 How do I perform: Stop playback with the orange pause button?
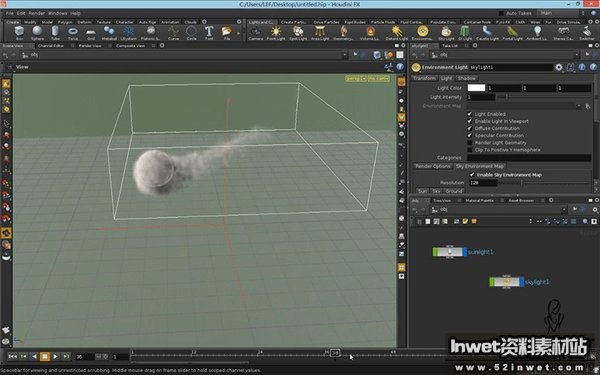coord(45,356)
